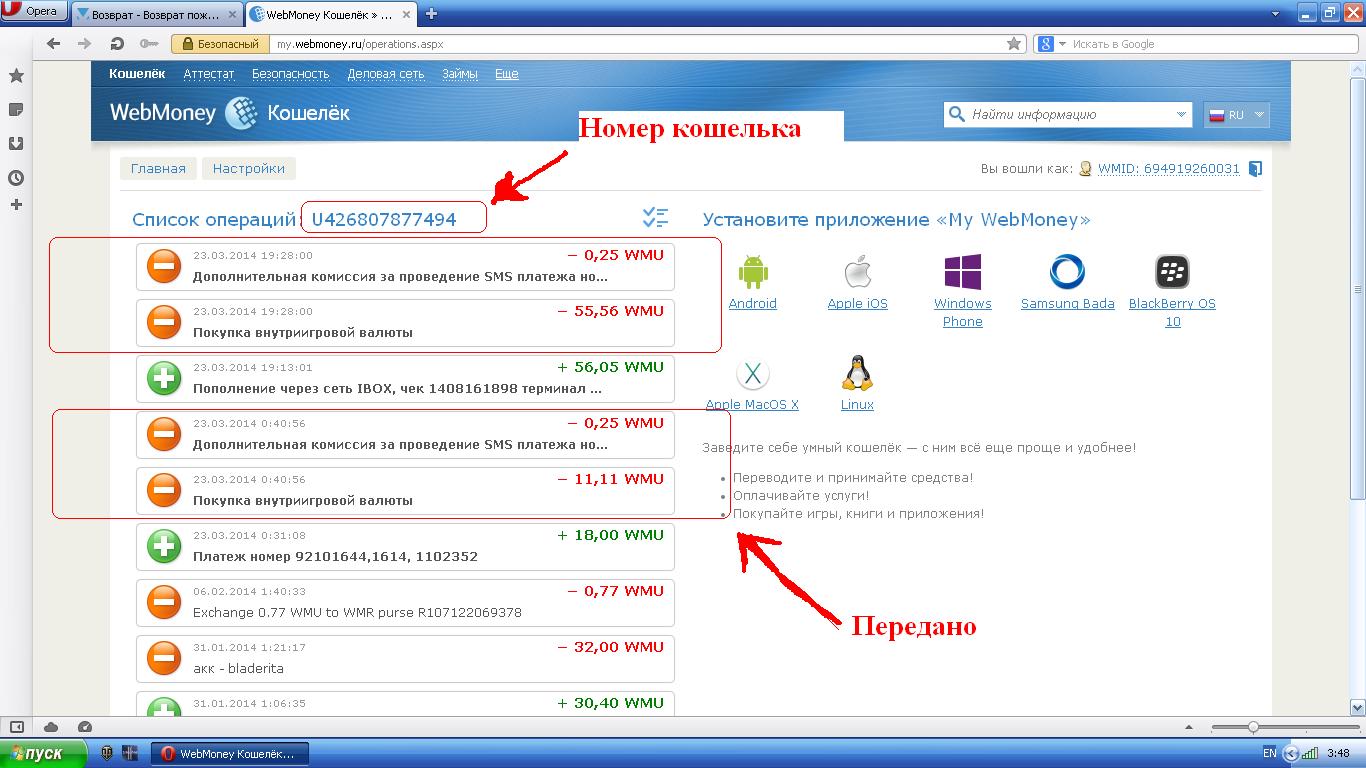Viewport: 1366px width, 768px height.
Task: Switch to the Возврат tab
Action: pos(158,14)
